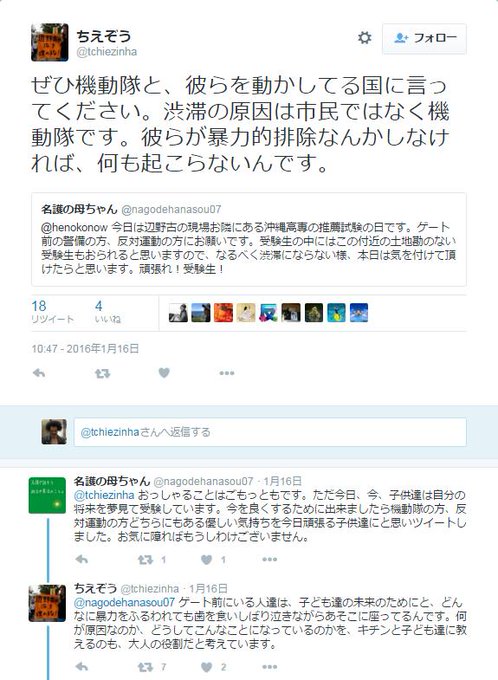
Task: Click the reply field to @tchiezinha
Action: click(x=270, y=432)
